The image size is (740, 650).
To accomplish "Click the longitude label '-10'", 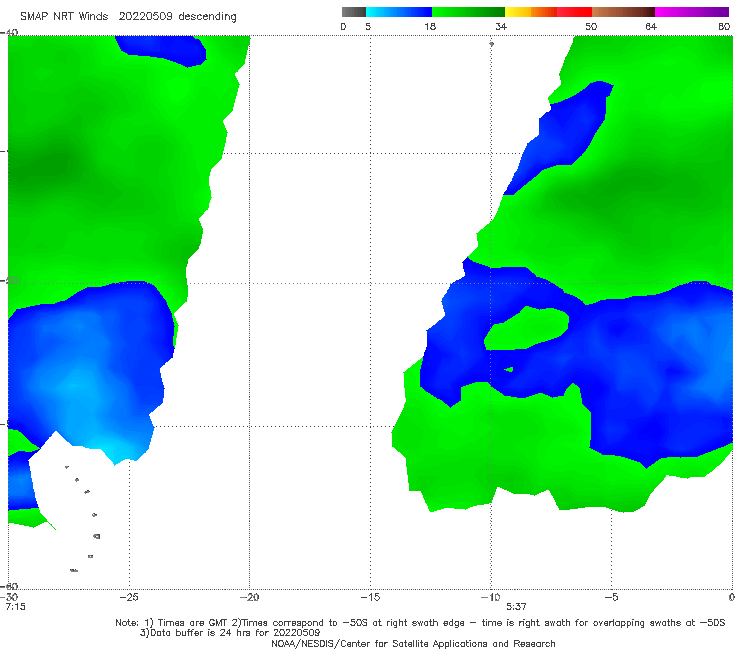I will pos(490,597).
